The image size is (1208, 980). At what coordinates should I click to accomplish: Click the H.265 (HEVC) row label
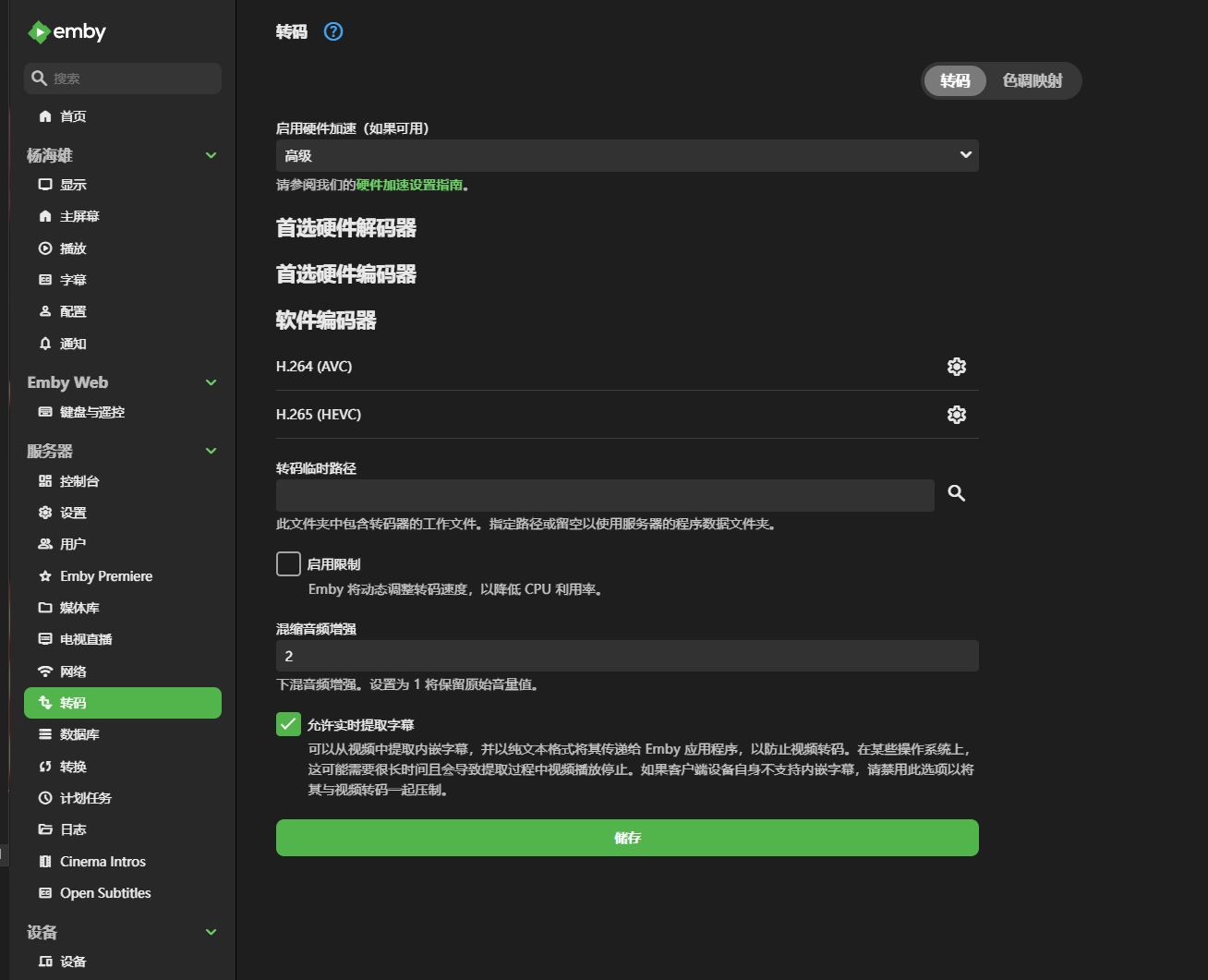[319, 415]
